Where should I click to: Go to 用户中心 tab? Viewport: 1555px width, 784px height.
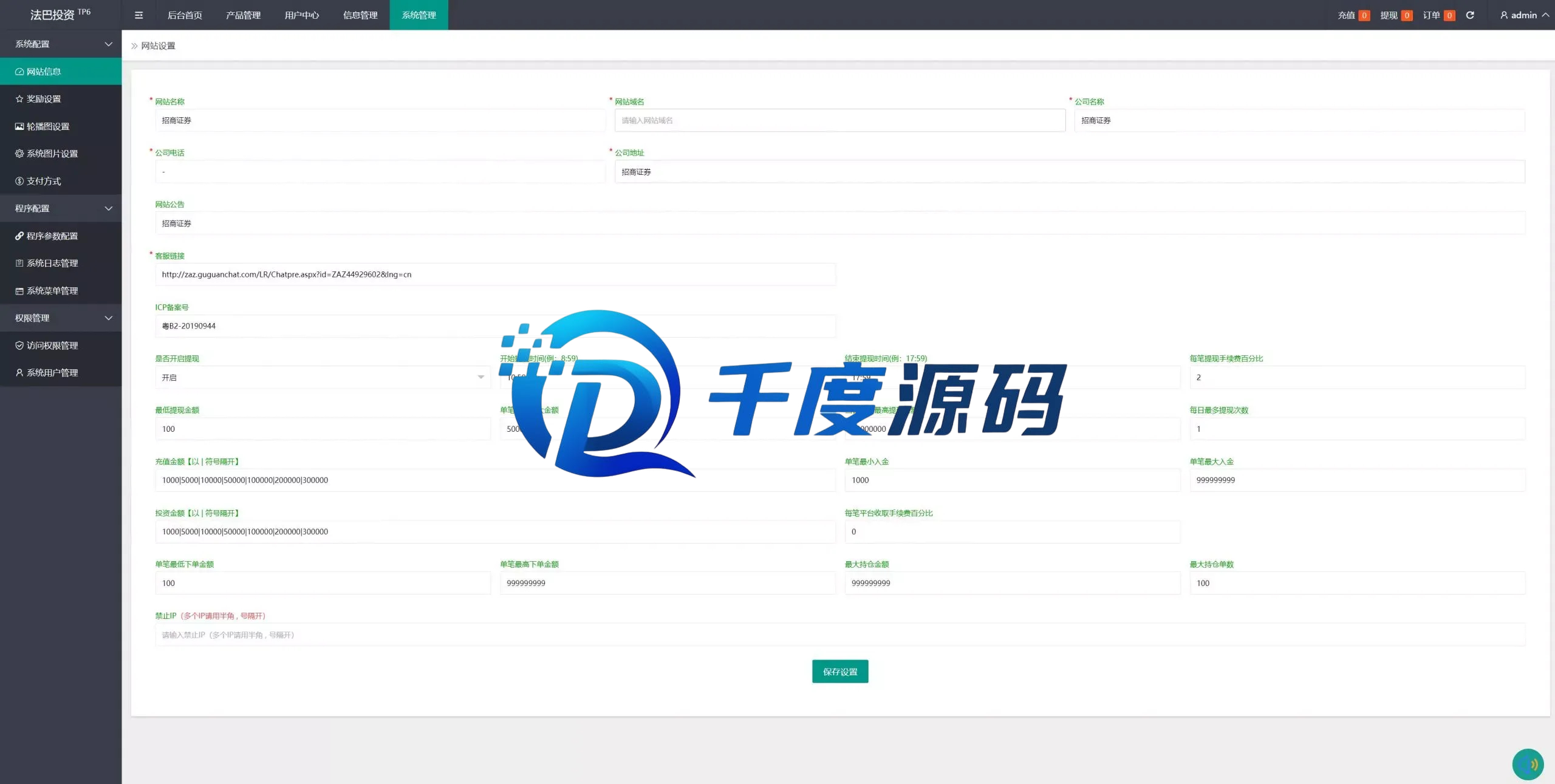point(302,15)
